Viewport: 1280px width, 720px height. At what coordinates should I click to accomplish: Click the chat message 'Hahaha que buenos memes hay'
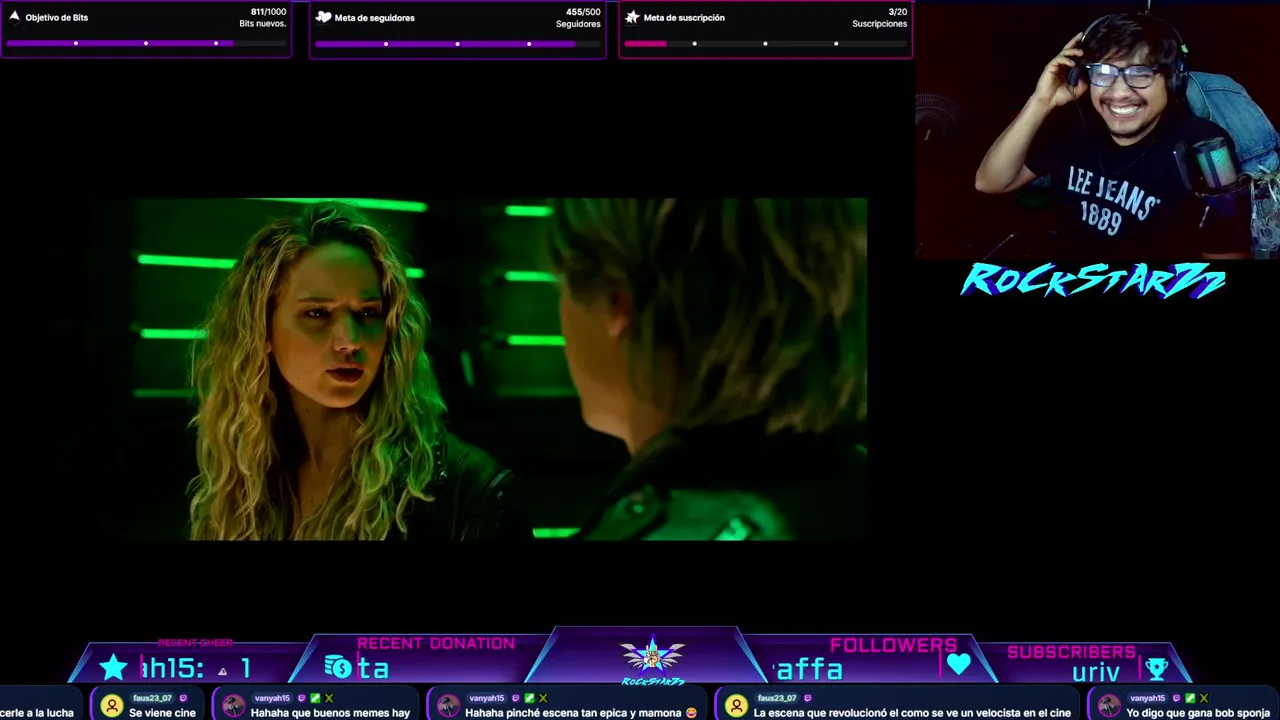[330, 713]
